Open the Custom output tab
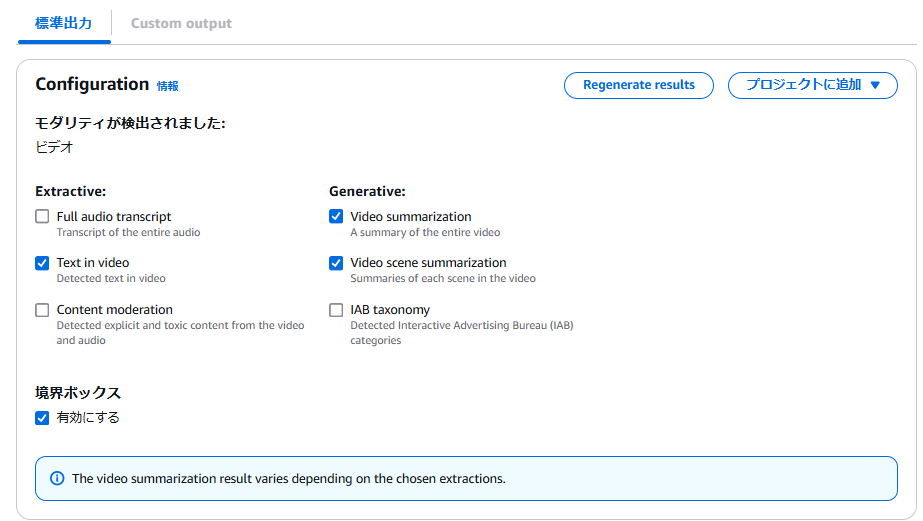This screenshot has height=521, width=923. click(181, 24)
